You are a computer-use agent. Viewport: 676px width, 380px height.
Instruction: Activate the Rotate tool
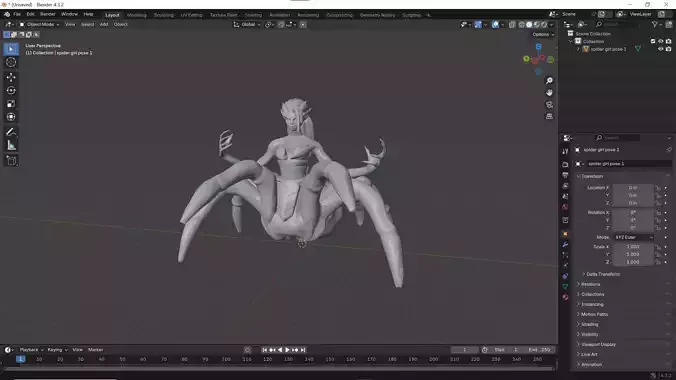coord(11,91)
